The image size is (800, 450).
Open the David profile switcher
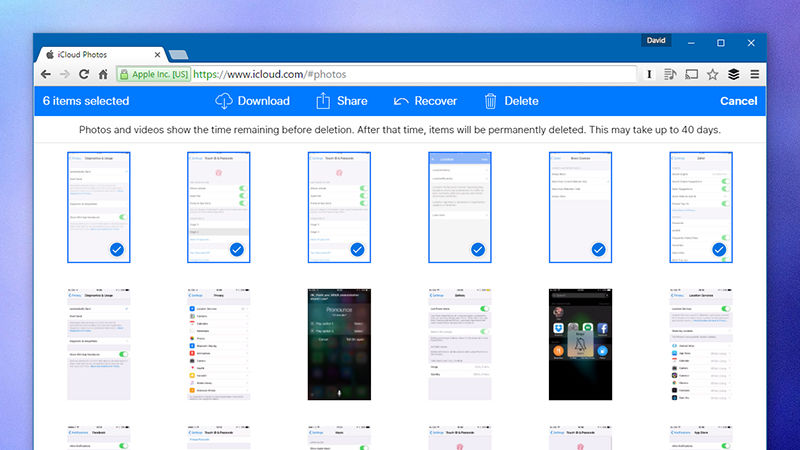pos(657,42)
